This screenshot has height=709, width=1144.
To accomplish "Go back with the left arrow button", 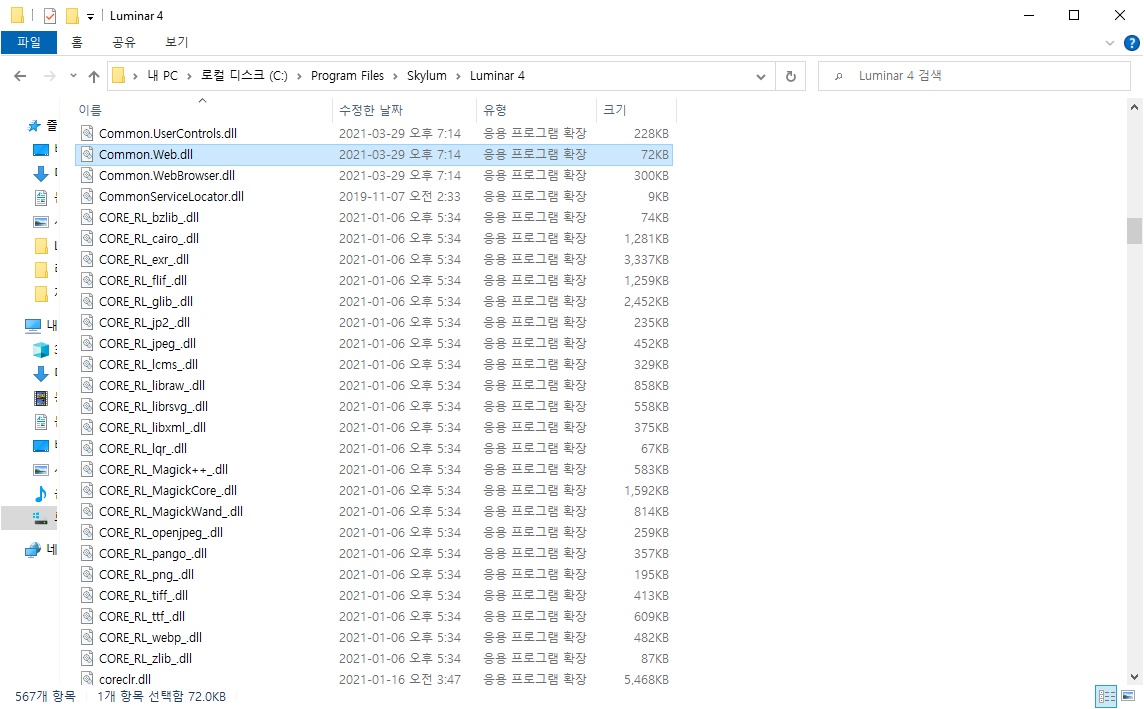I will pyautogui.click(x=20, y=76).
